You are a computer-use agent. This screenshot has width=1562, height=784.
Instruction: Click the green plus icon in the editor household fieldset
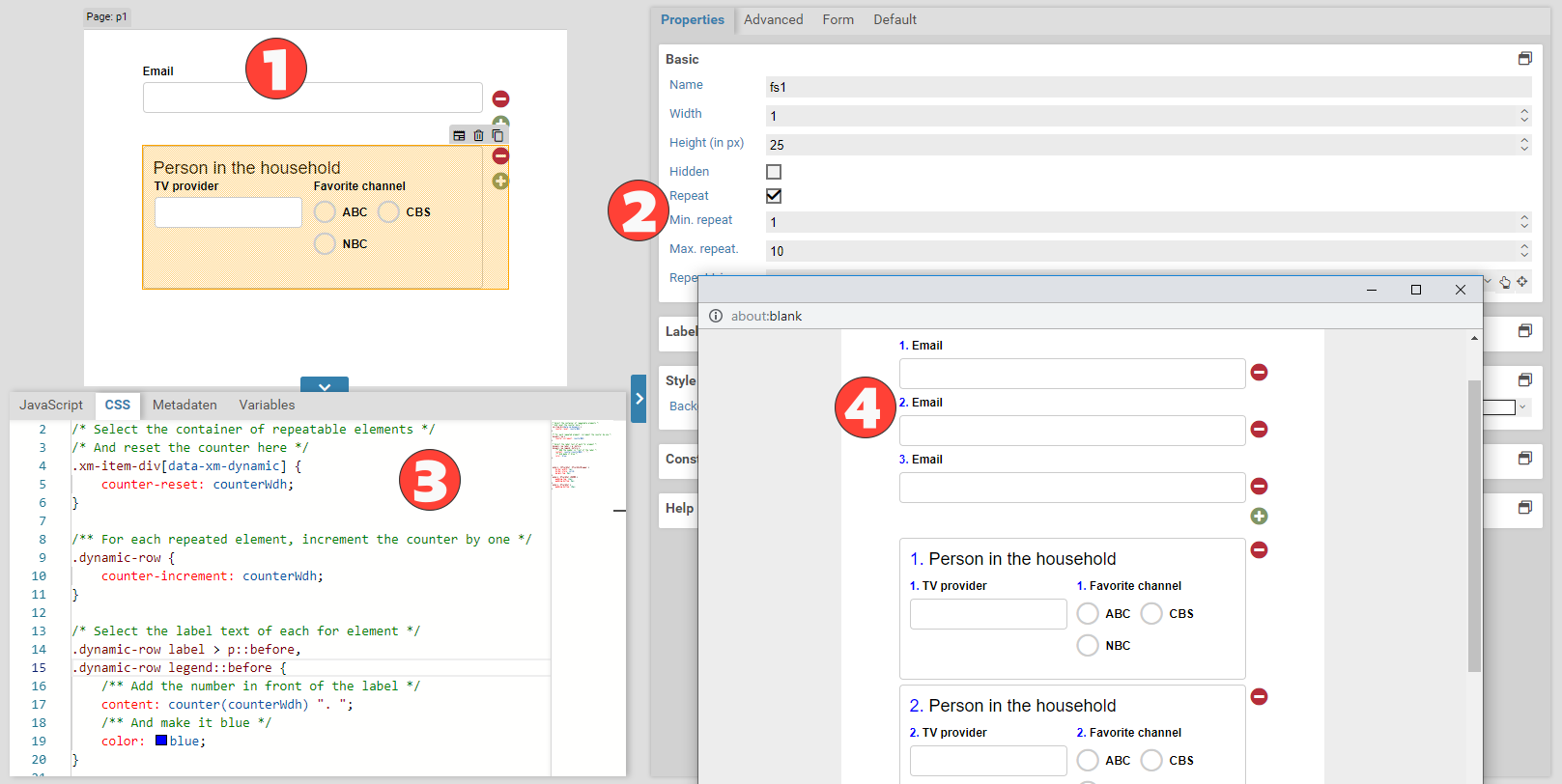click(x=500, y=182)
